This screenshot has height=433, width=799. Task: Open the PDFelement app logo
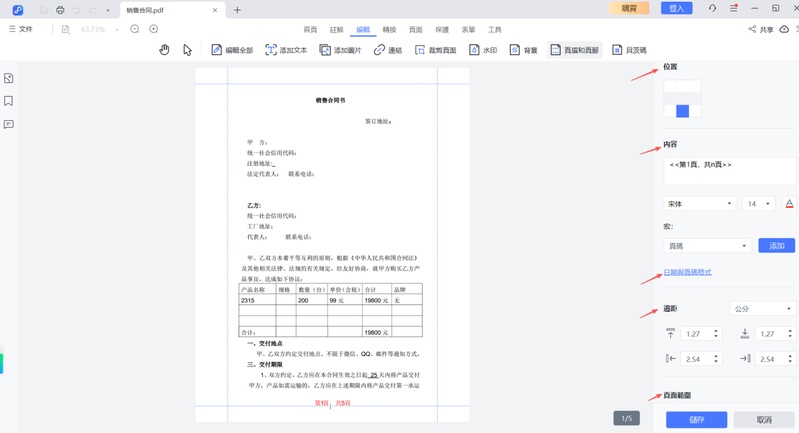coord(17,10)
